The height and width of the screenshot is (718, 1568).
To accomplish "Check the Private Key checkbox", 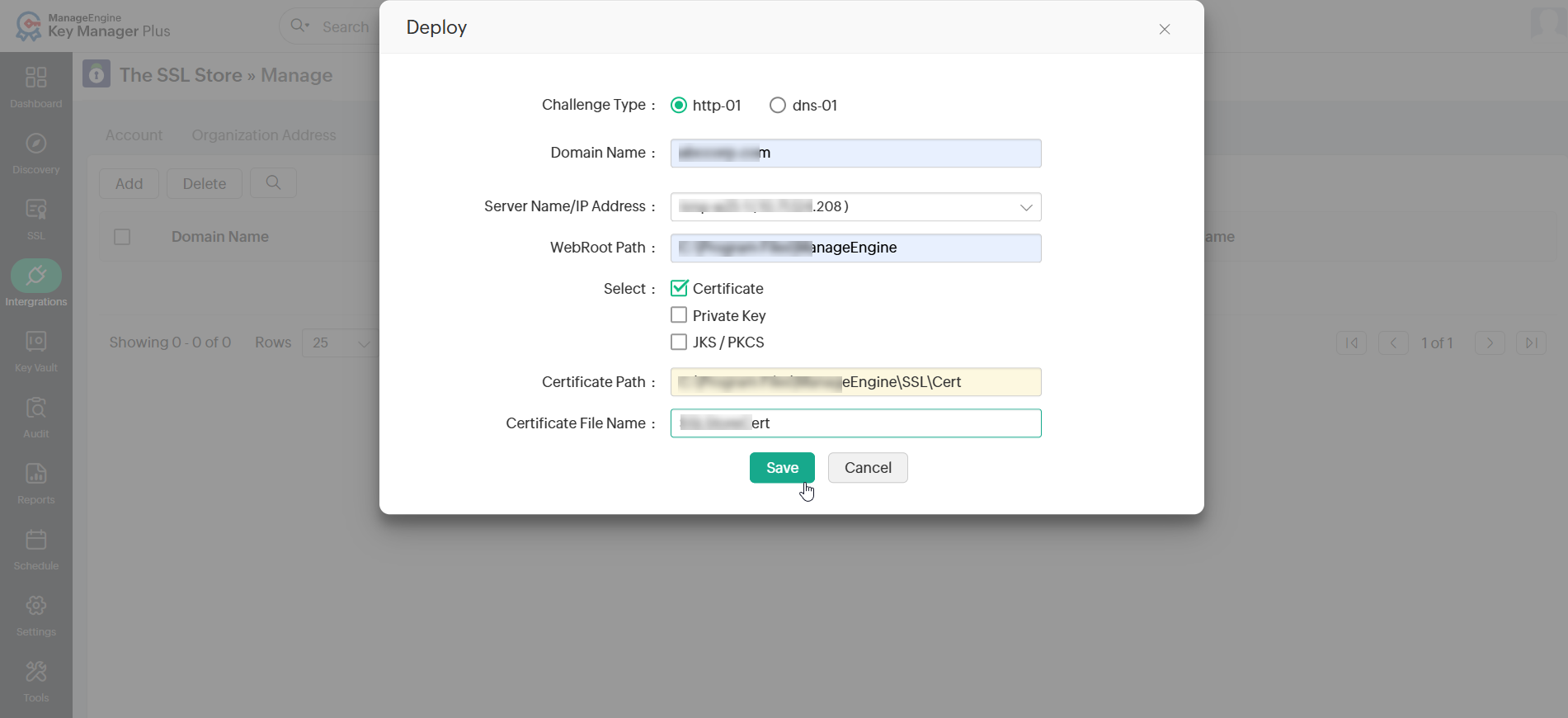I will coord(679,315).
